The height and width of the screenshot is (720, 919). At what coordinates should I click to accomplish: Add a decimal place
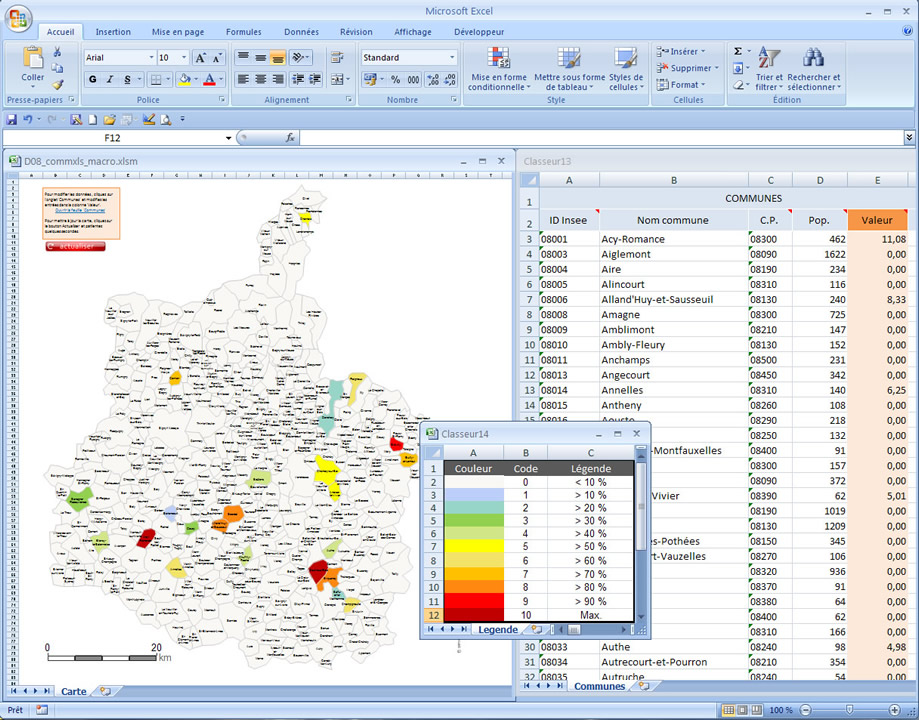[x=433, y=79]
